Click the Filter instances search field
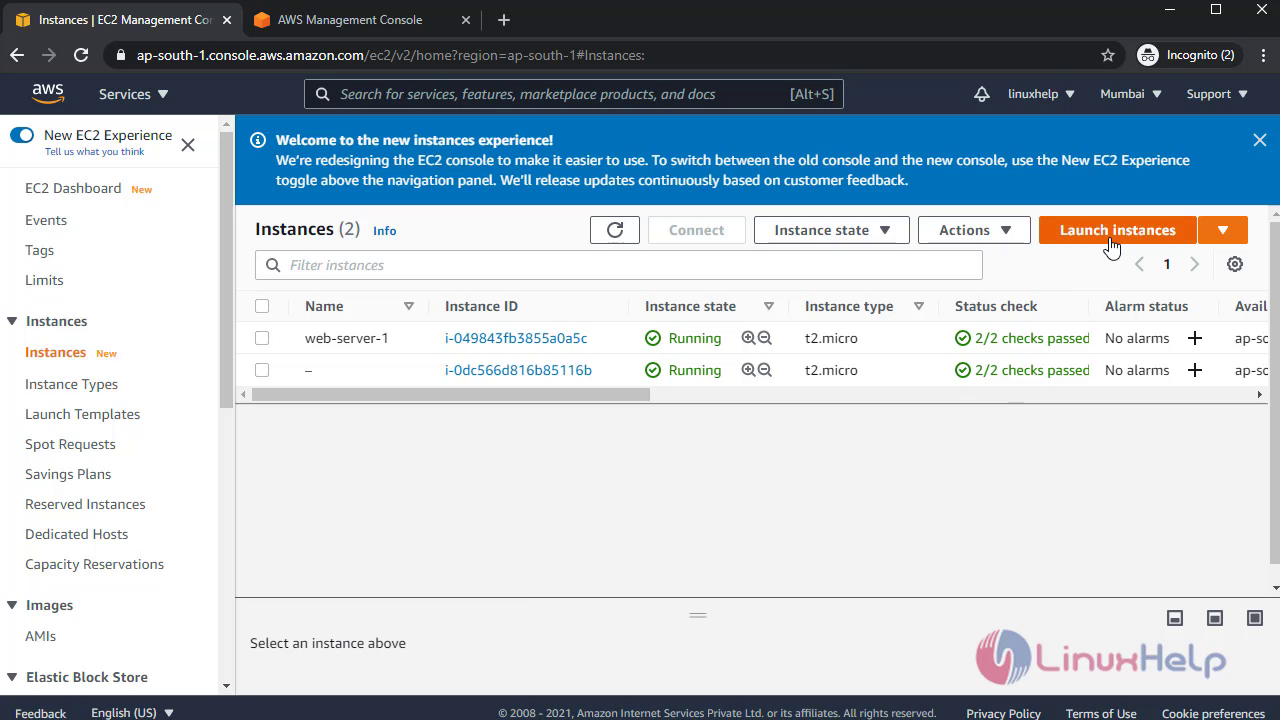1280x720 pixels. [x=619, y=265]
